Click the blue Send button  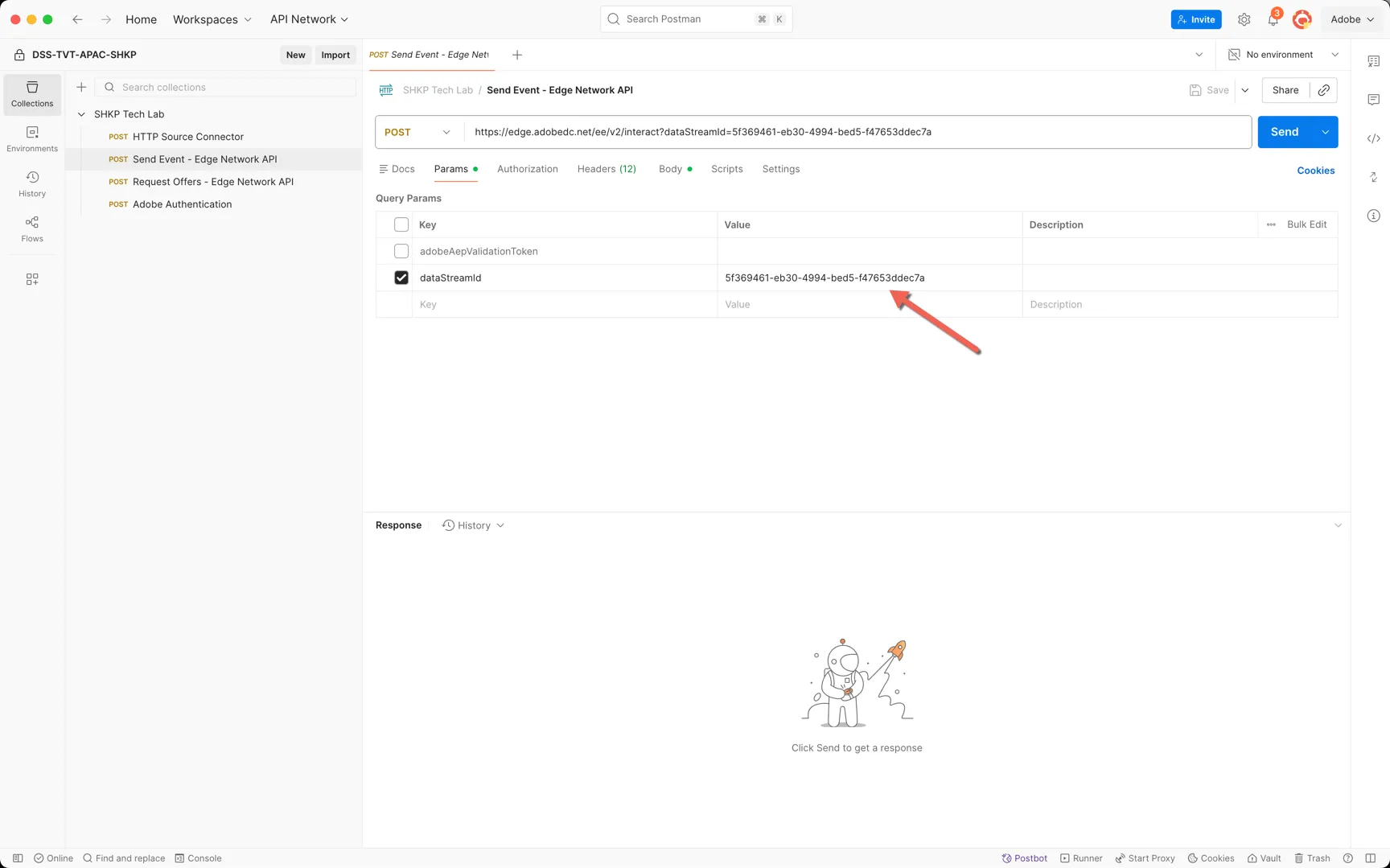1285,132
